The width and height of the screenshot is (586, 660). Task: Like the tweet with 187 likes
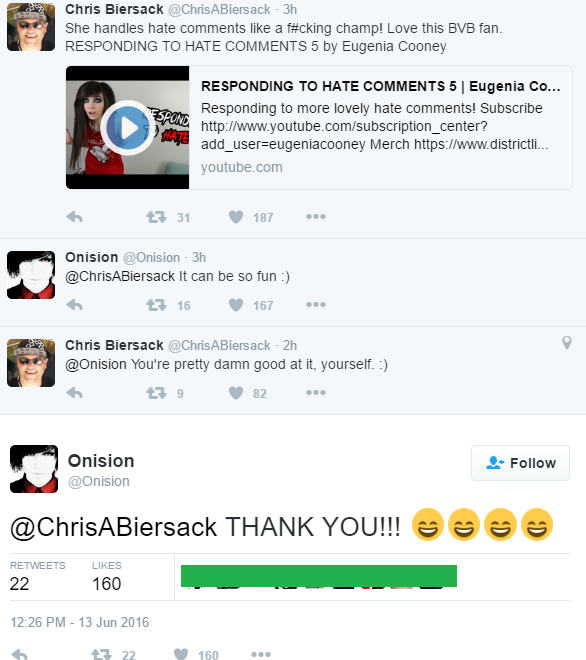236,217
